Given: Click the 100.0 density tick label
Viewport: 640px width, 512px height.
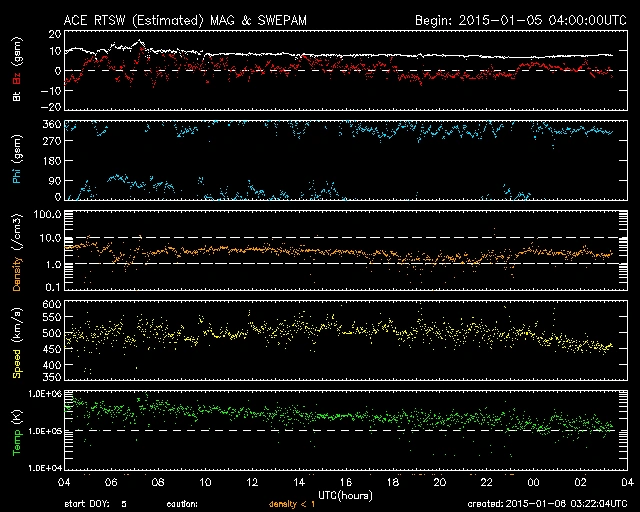Looking at the screenshot, I should click(47, 215).
